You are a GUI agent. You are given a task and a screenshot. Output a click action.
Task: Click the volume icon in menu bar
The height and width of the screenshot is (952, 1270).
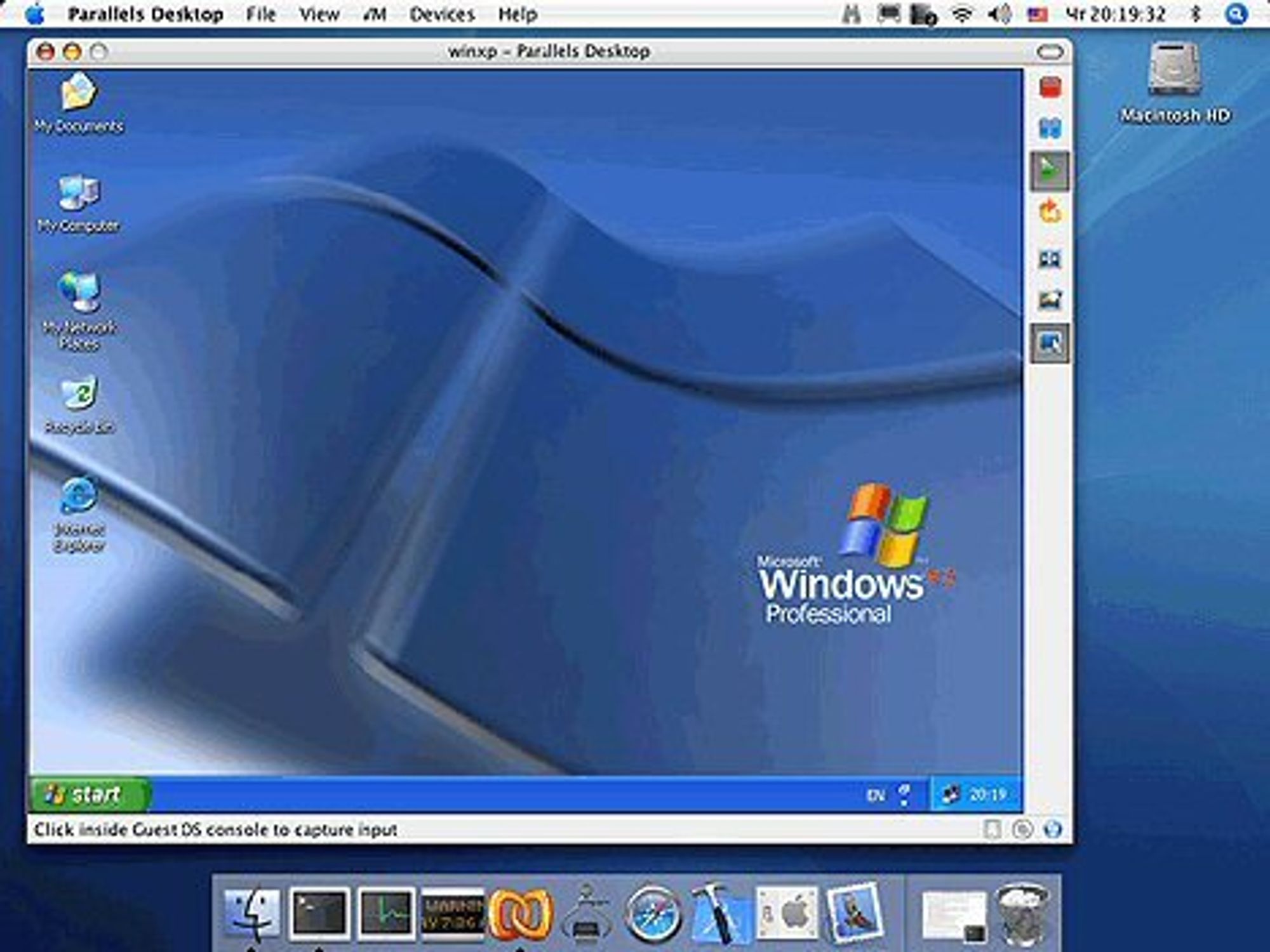pyautogui.click(x=999, y=14)
